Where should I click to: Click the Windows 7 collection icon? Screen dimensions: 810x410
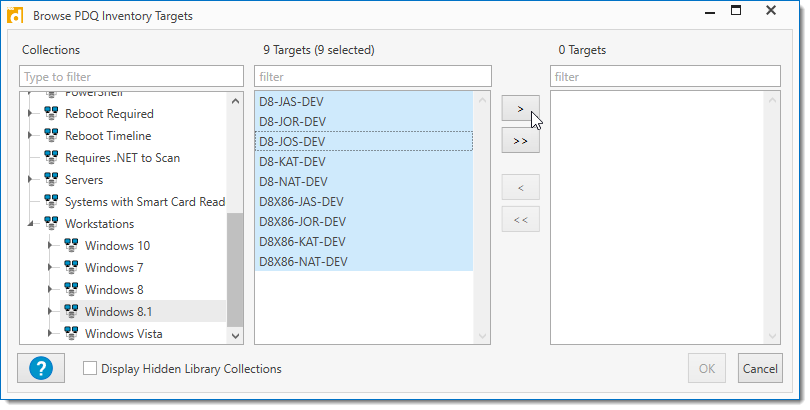point(72,268)
